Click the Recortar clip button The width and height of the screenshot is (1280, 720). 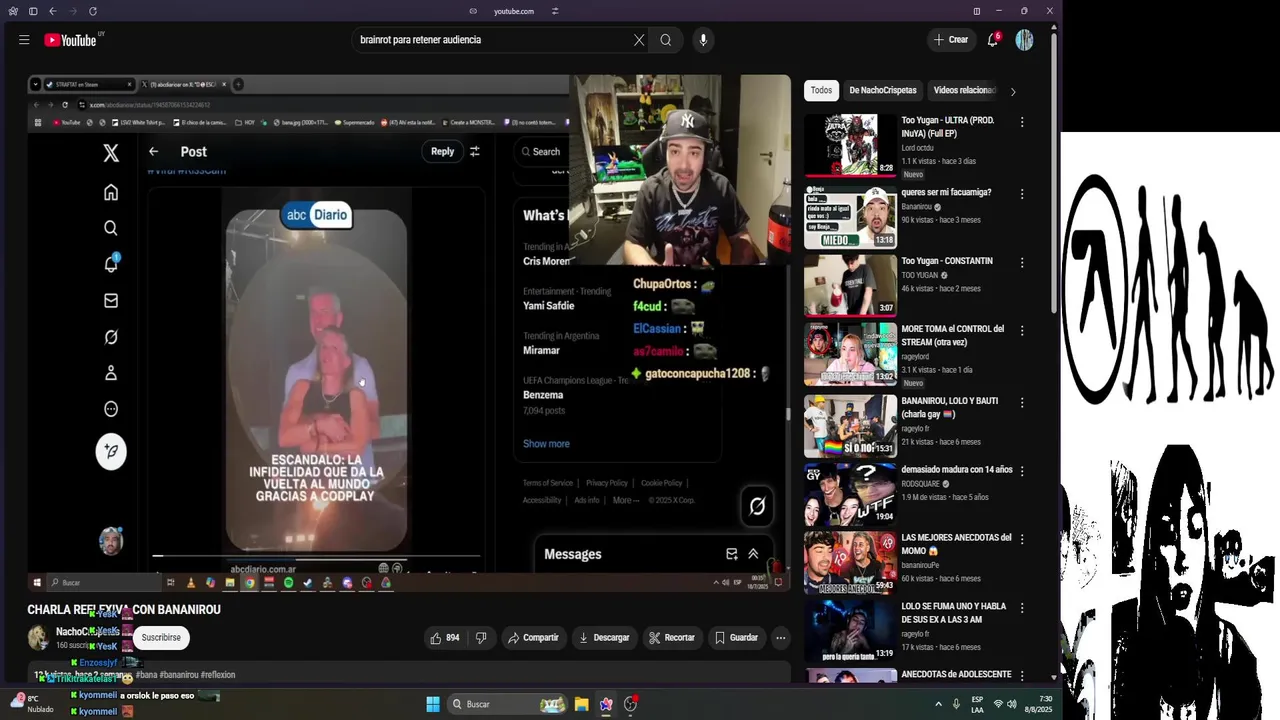[671, 638]
